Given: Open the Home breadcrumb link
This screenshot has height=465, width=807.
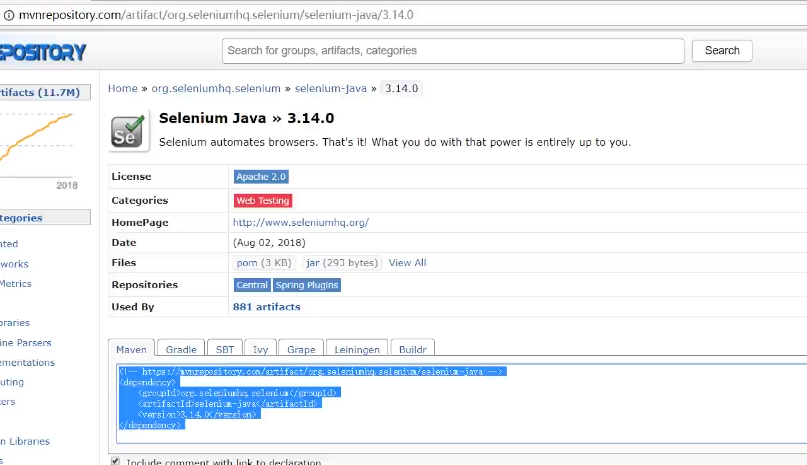Looking at the screenshot, I should (122, 89).
